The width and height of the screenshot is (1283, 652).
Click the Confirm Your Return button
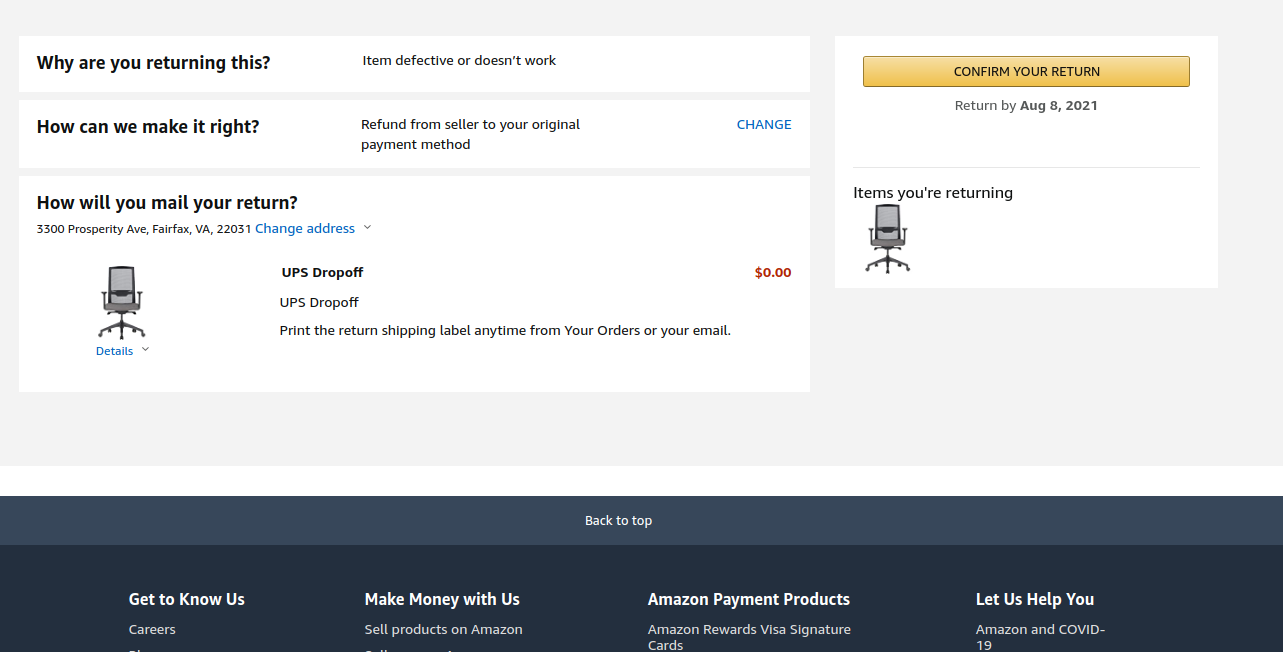[1026, 72]
